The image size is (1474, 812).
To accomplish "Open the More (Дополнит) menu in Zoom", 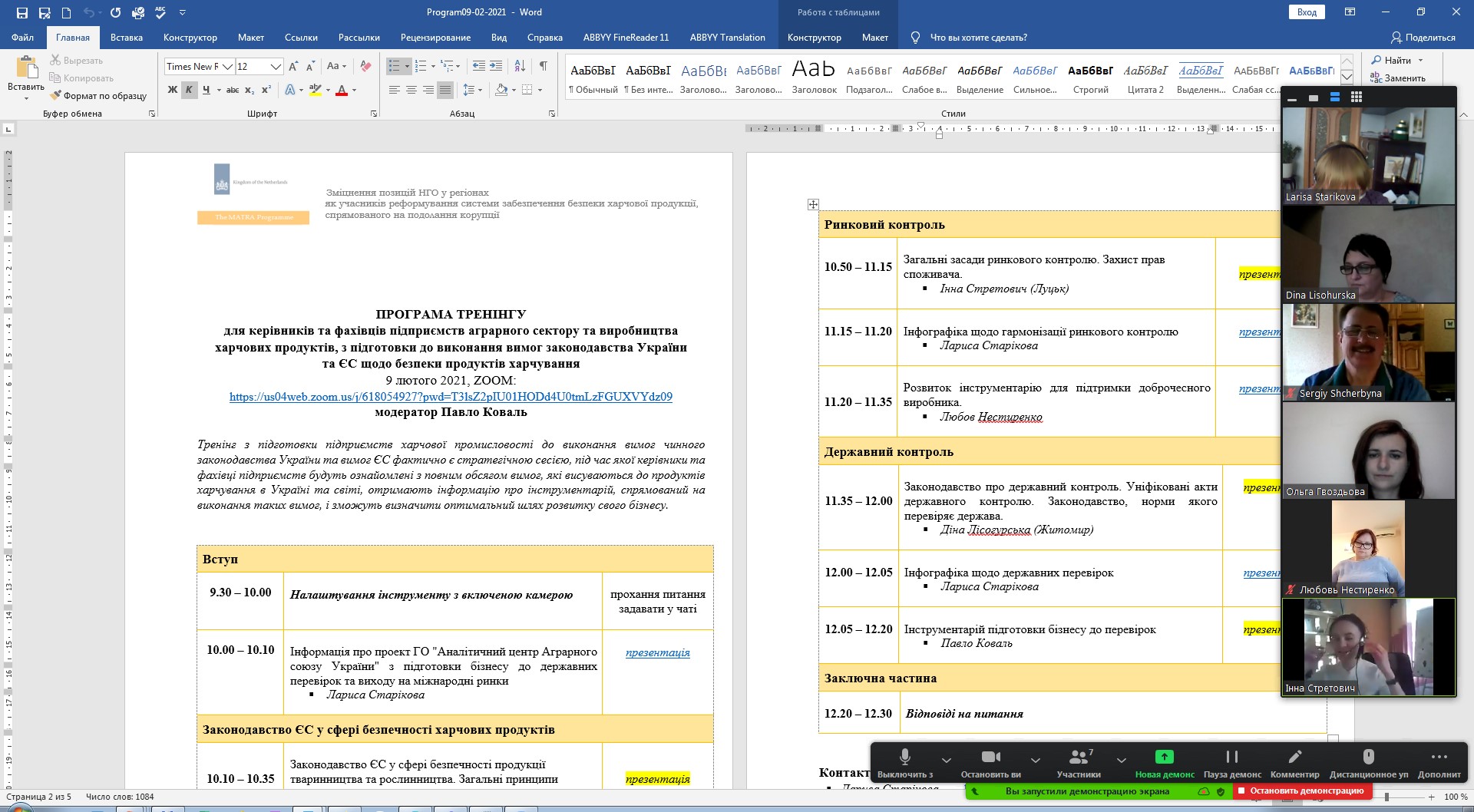I will [1439, 761].
